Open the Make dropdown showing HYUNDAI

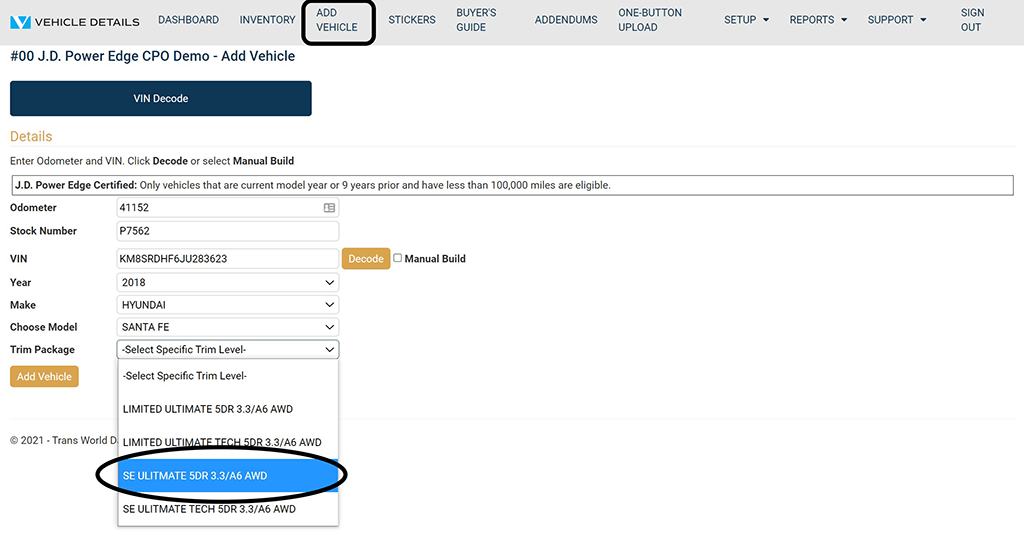pyautogui.click(x=228, y=304)
